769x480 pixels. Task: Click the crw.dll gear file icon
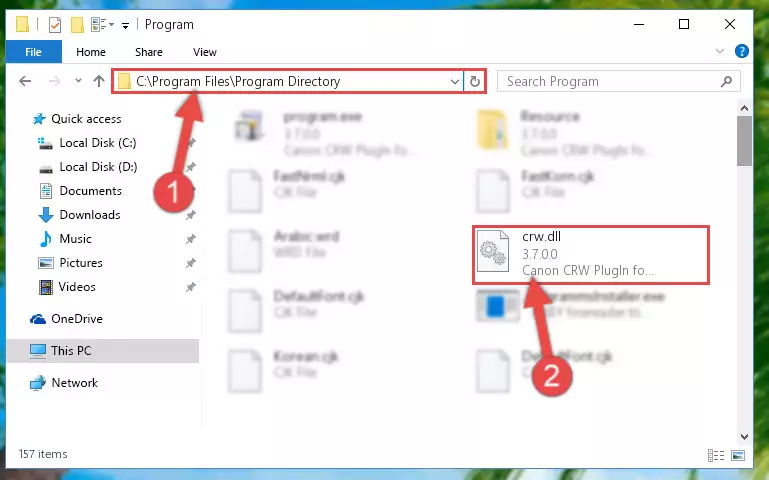[493, 251]
